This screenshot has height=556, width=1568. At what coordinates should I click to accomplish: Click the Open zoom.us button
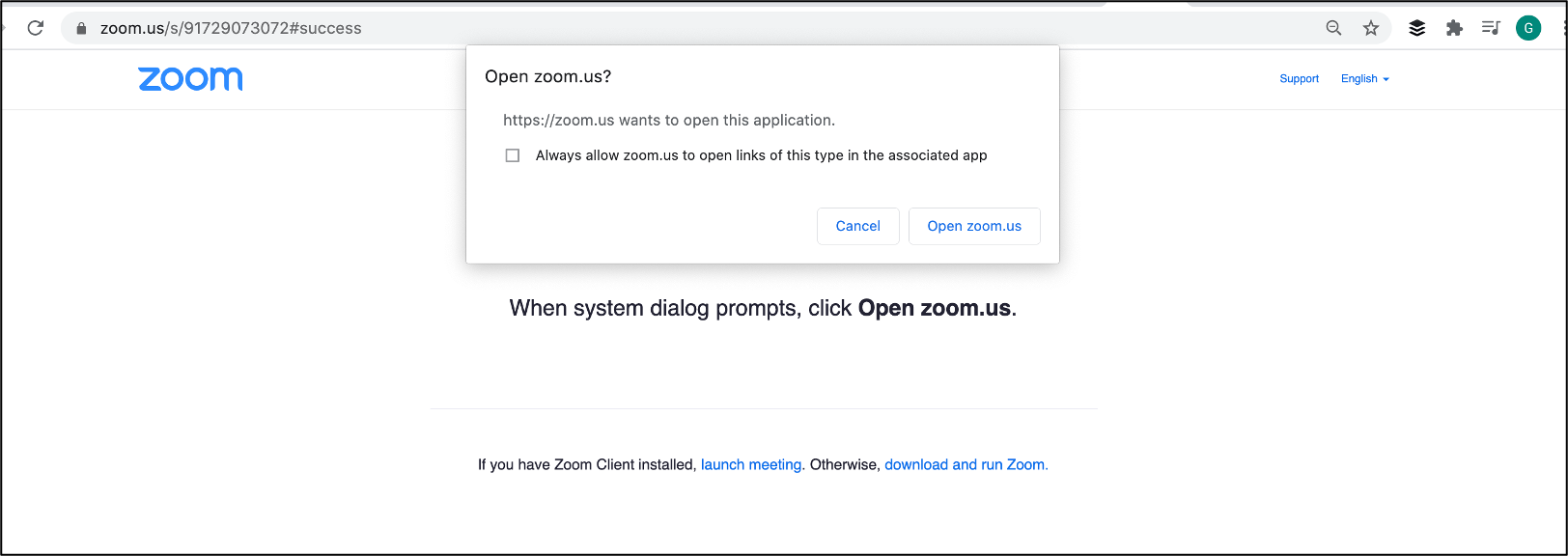[974, 226]
